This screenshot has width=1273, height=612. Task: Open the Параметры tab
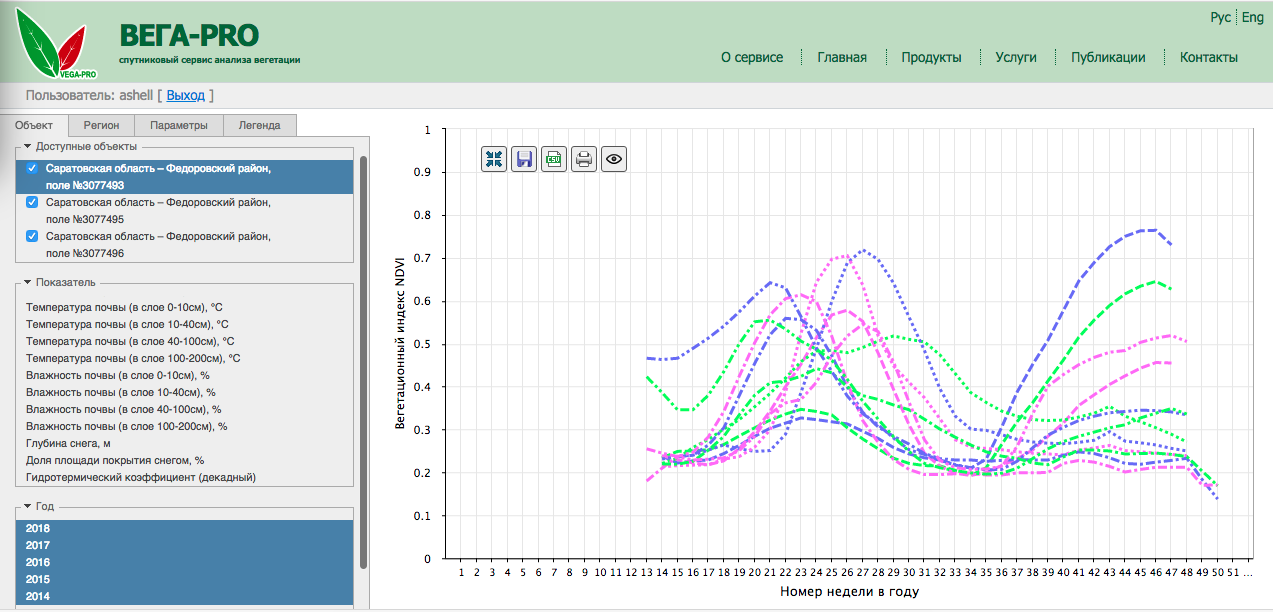tap(179, 126)
